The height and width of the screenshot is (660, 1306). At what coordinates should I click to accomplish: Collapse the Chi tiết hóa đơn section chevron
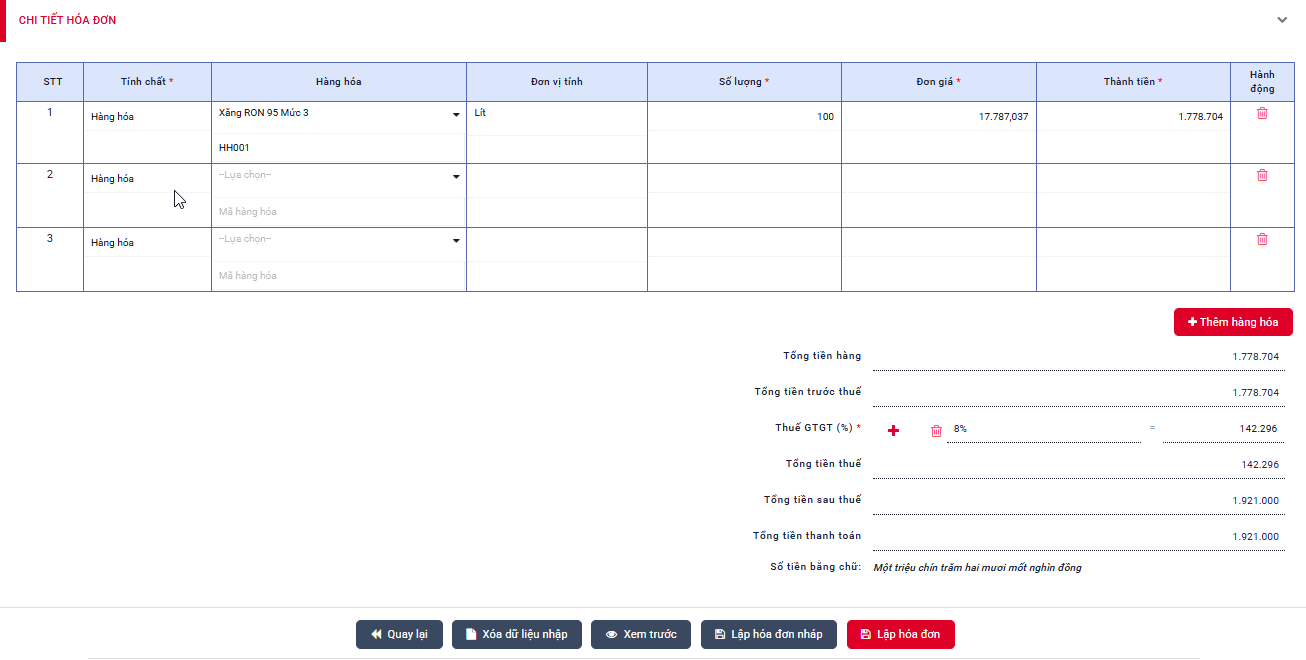click(1282, 20)
